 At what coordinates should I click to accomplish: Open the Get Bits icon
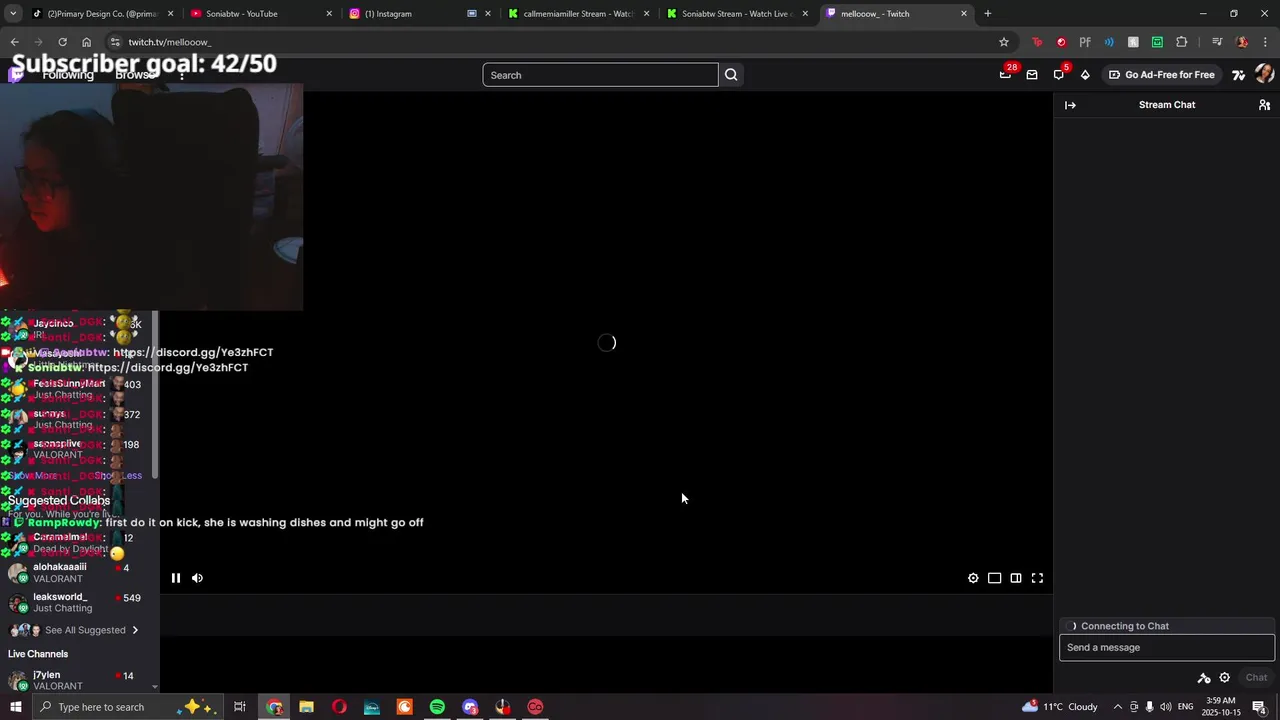click(x=1085, y=75)
